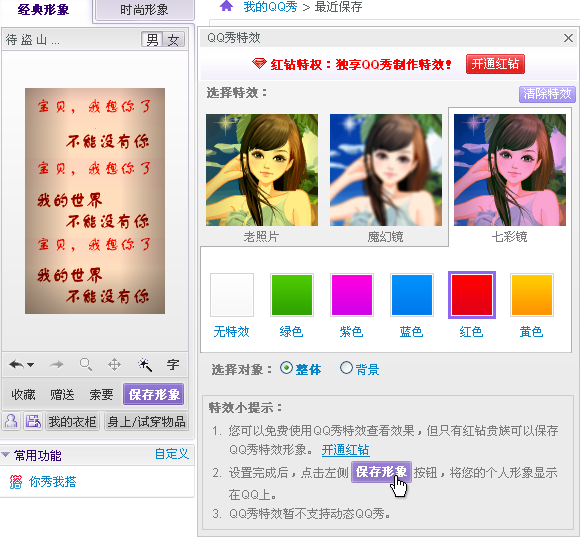Select the magnifier zoom tool
The height and width of the screenshot is (537, 580).
[86, 365]
